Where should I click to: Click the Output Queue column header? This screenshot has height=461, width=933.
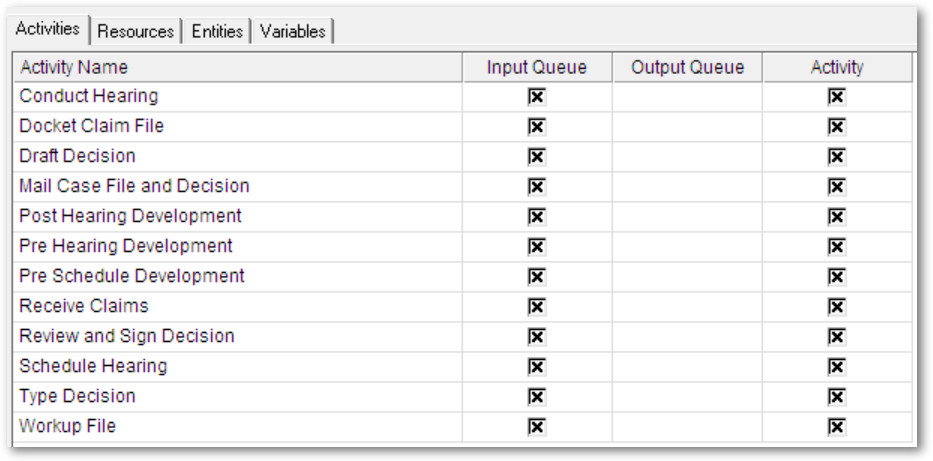tap(687, 67)
